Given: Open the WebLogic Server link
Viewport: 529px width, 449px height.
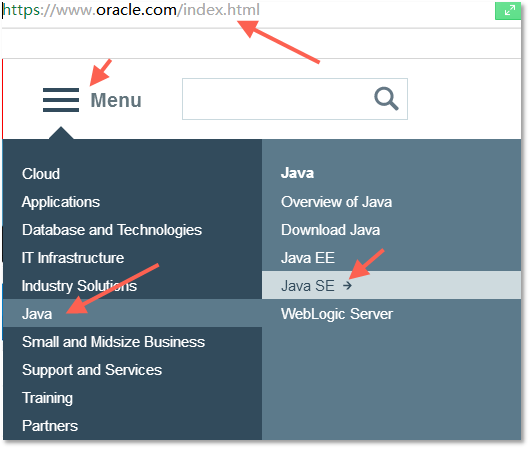Looking at the screenshot, I should (x=337, y=314).
